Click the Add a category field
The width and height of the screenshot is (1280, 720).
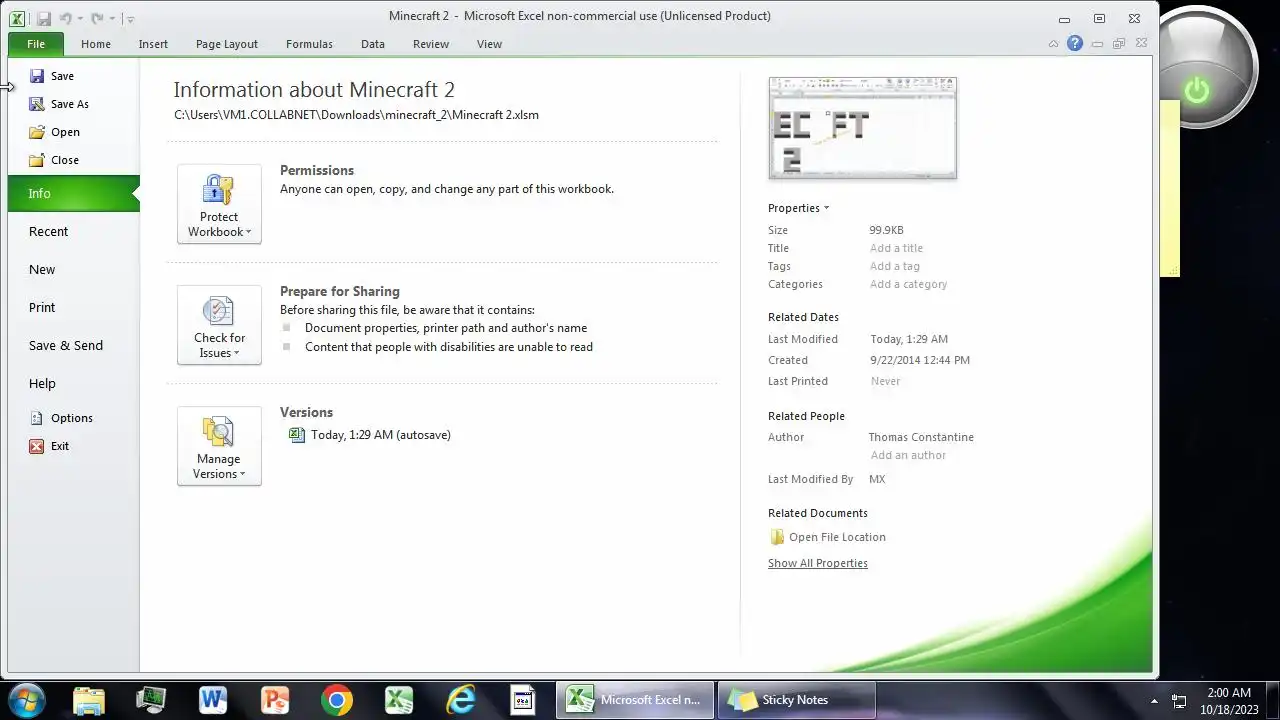(908, 284)
